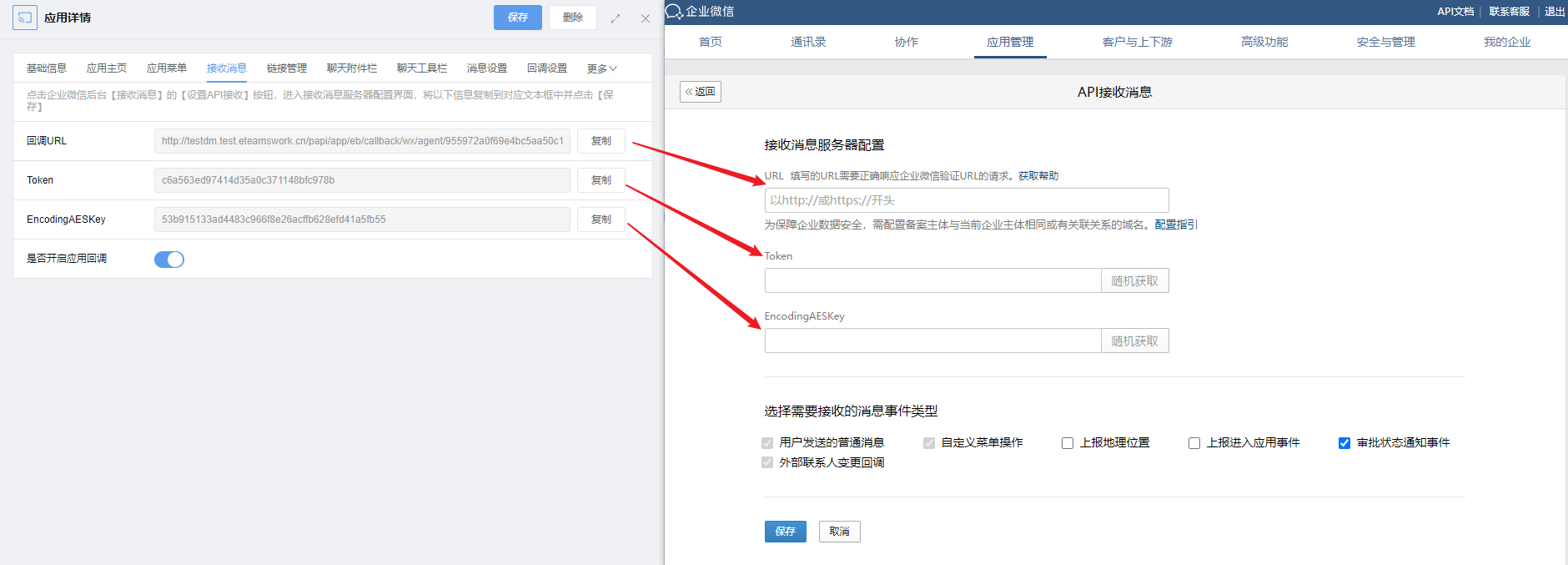
Task: Save the app details with 保存
Action: [x=518, y=18]
